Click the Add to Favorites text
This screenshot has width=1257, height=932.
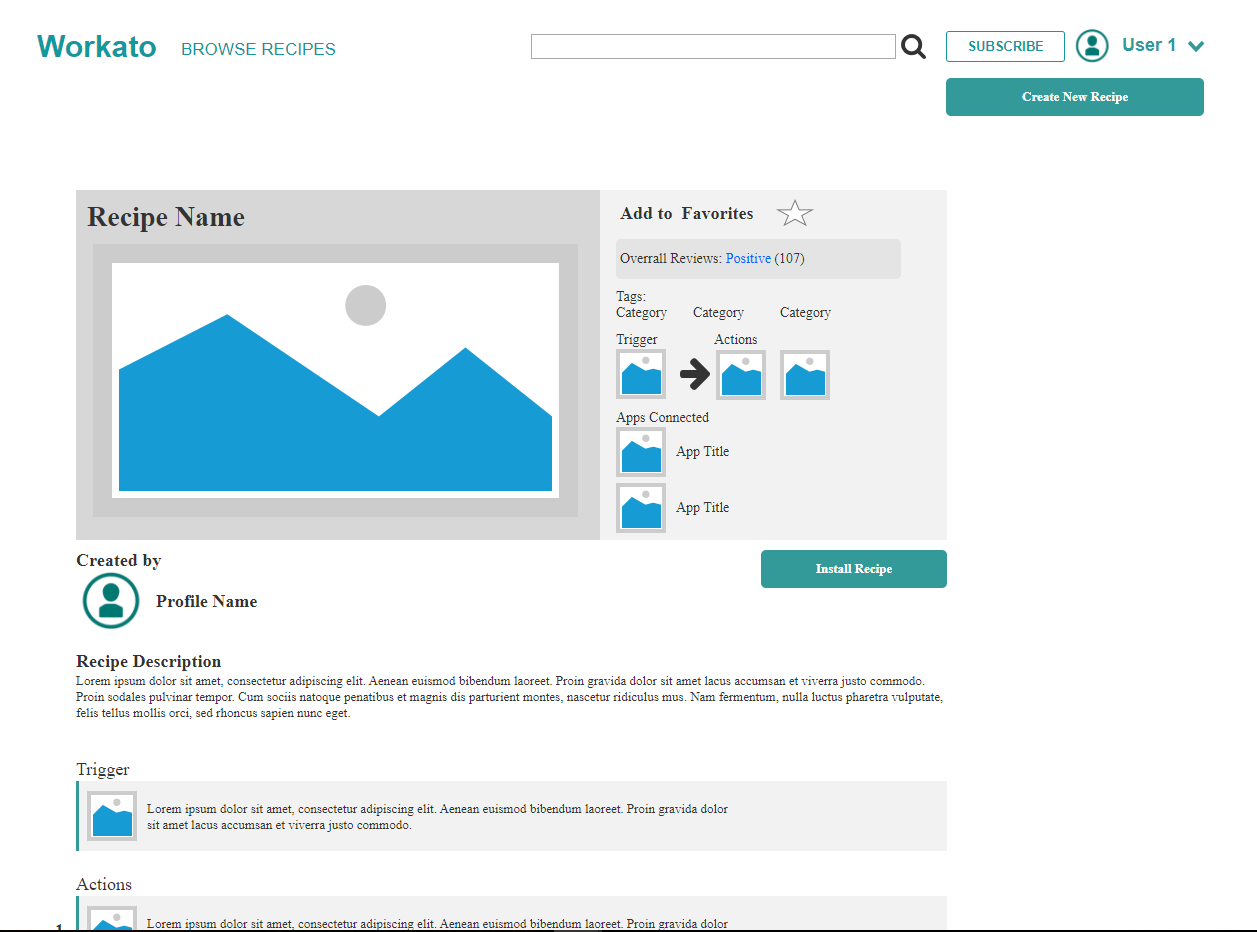(x=687, y=213)
